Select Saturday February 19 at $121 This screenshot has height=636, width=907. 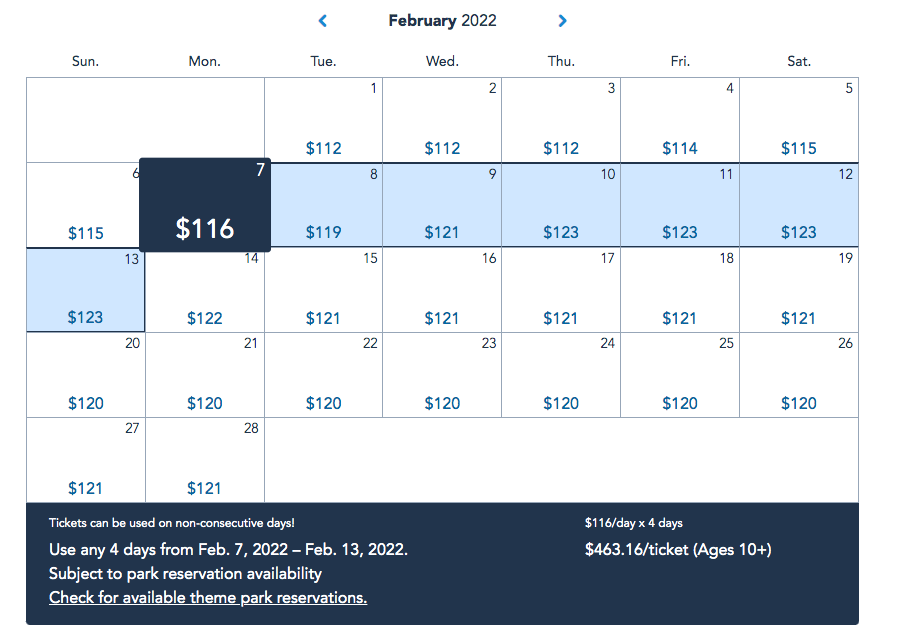pos(799,290)
